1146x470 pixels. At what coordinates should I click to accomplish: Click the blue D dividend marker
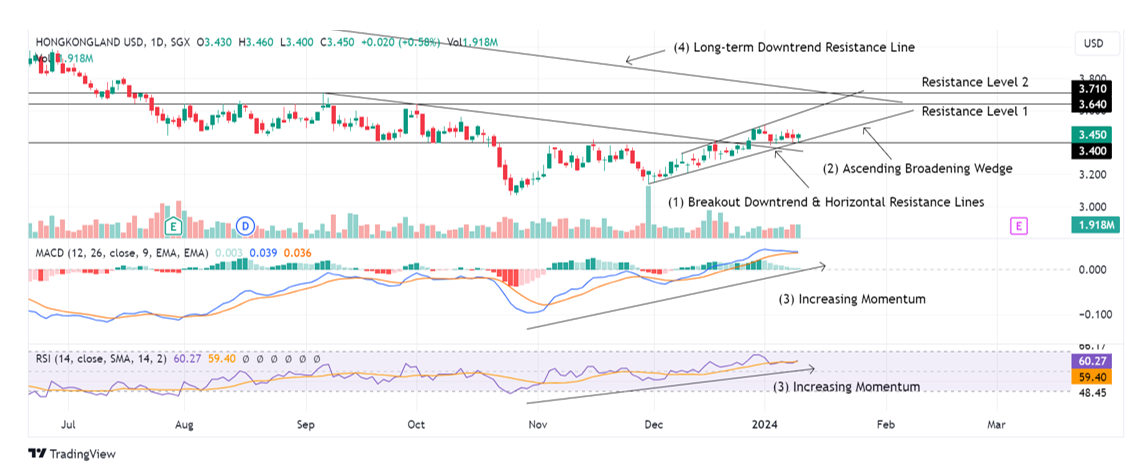tap(246, 226)
